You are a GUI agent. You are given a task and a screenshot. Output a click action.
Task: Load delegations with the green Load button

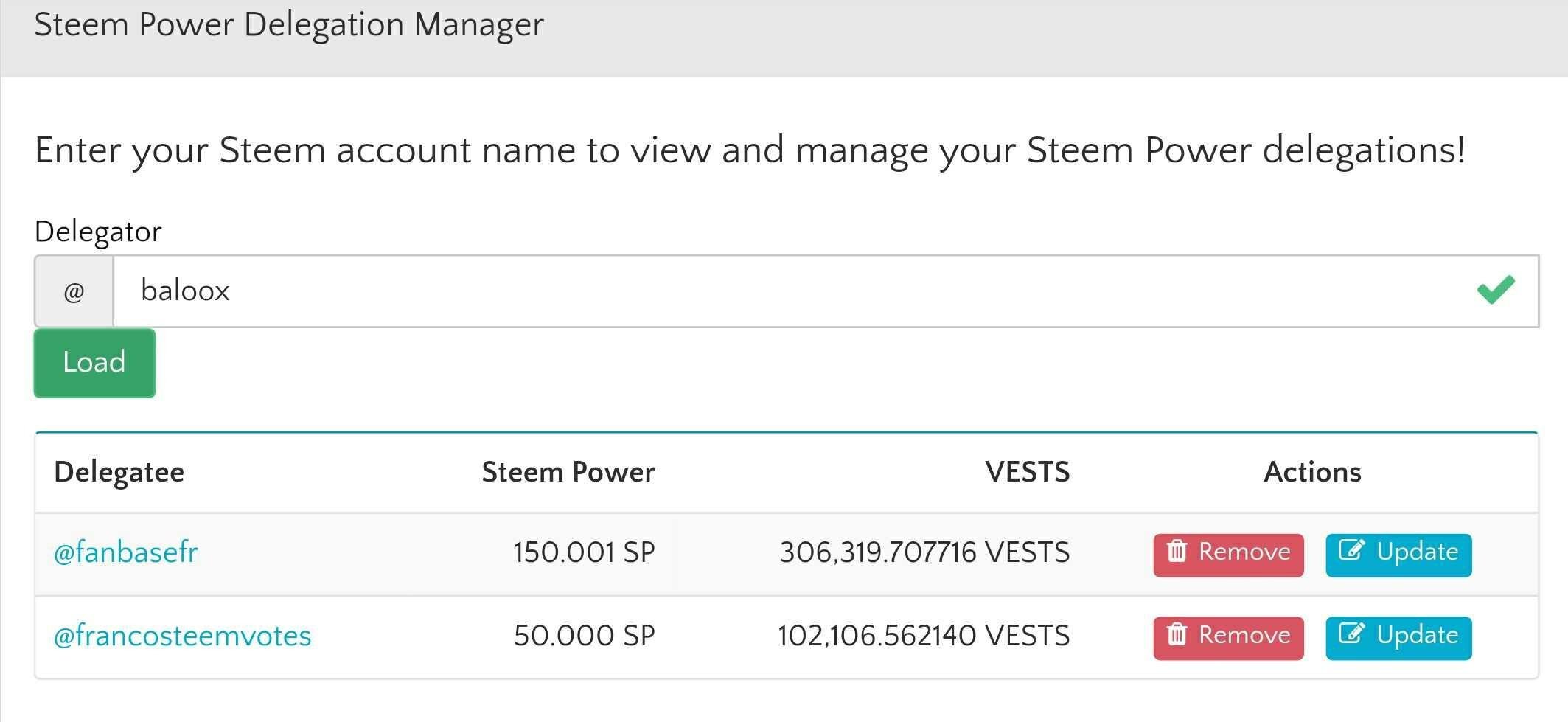[94, 363]
